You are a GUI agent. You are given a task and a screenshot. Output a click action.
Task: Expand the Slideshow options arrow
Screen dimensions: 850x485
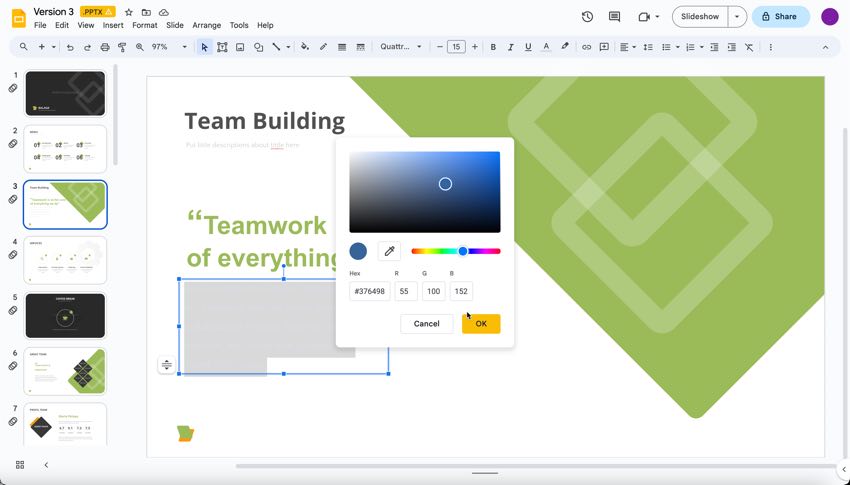coord(737,17)
